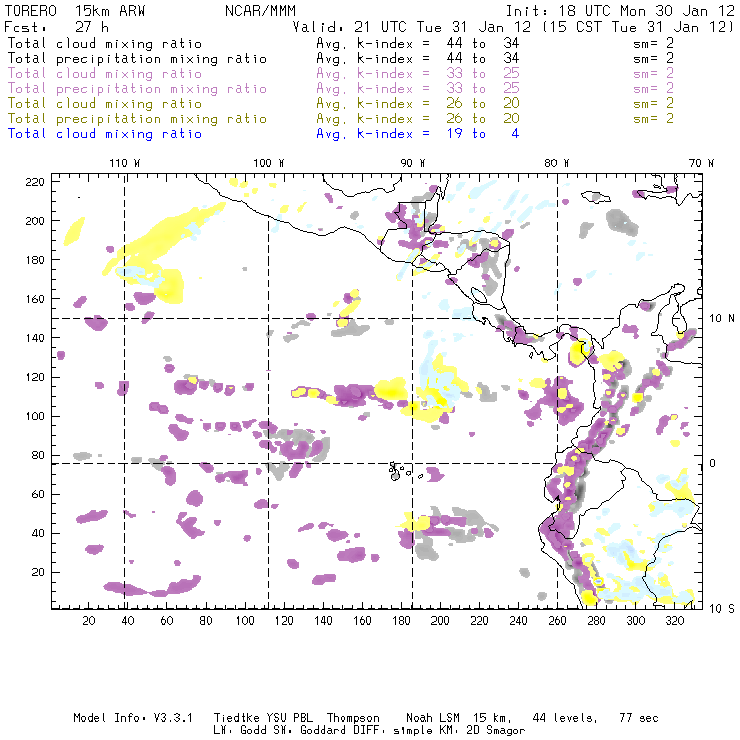Select the '10 N' latitude label
The width and height of the screenshot is (740, 740).
(722, 319)
